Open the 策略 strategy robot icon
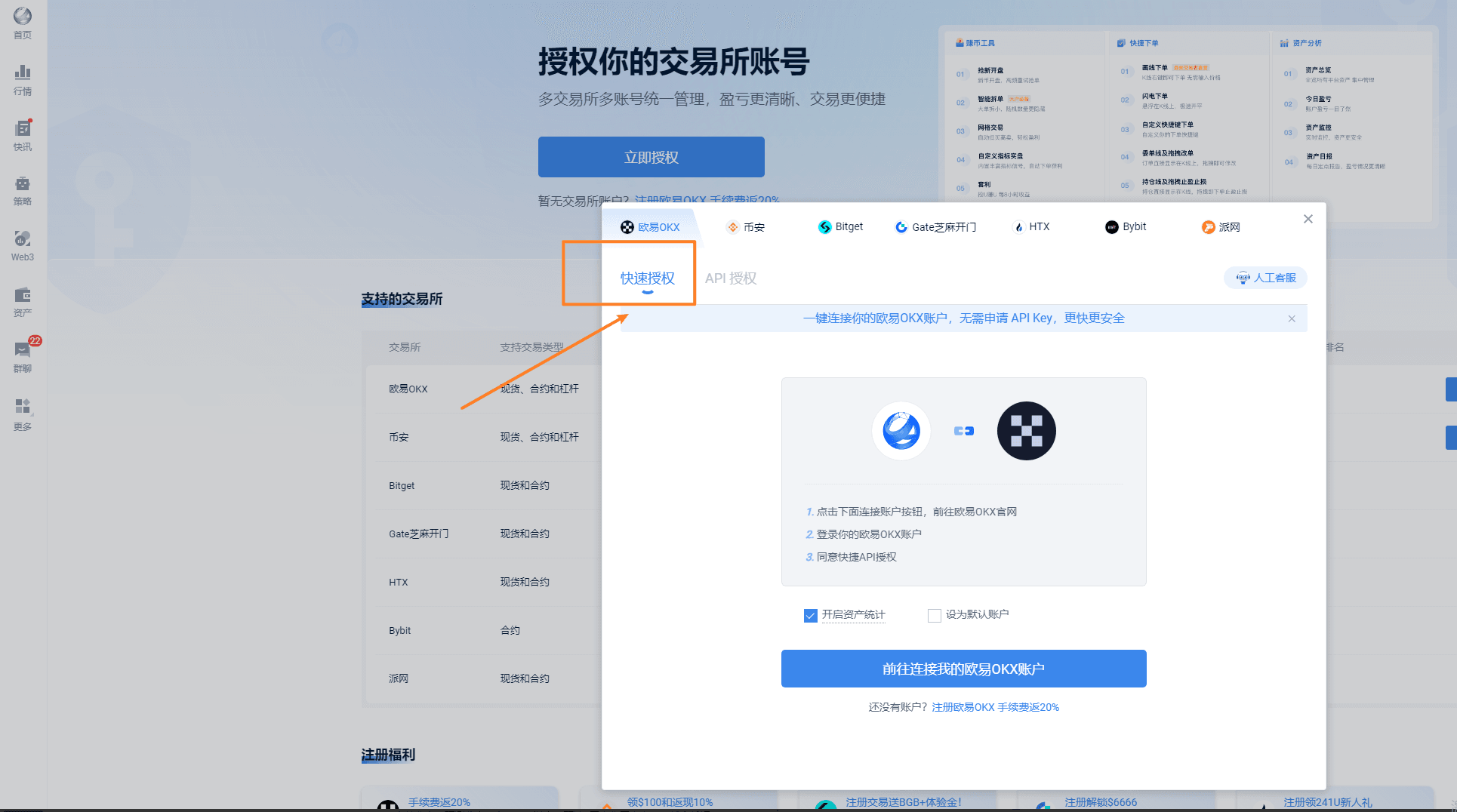This screenshot has height=812, width=1457. pyautogui.click(x=23, y=191)
